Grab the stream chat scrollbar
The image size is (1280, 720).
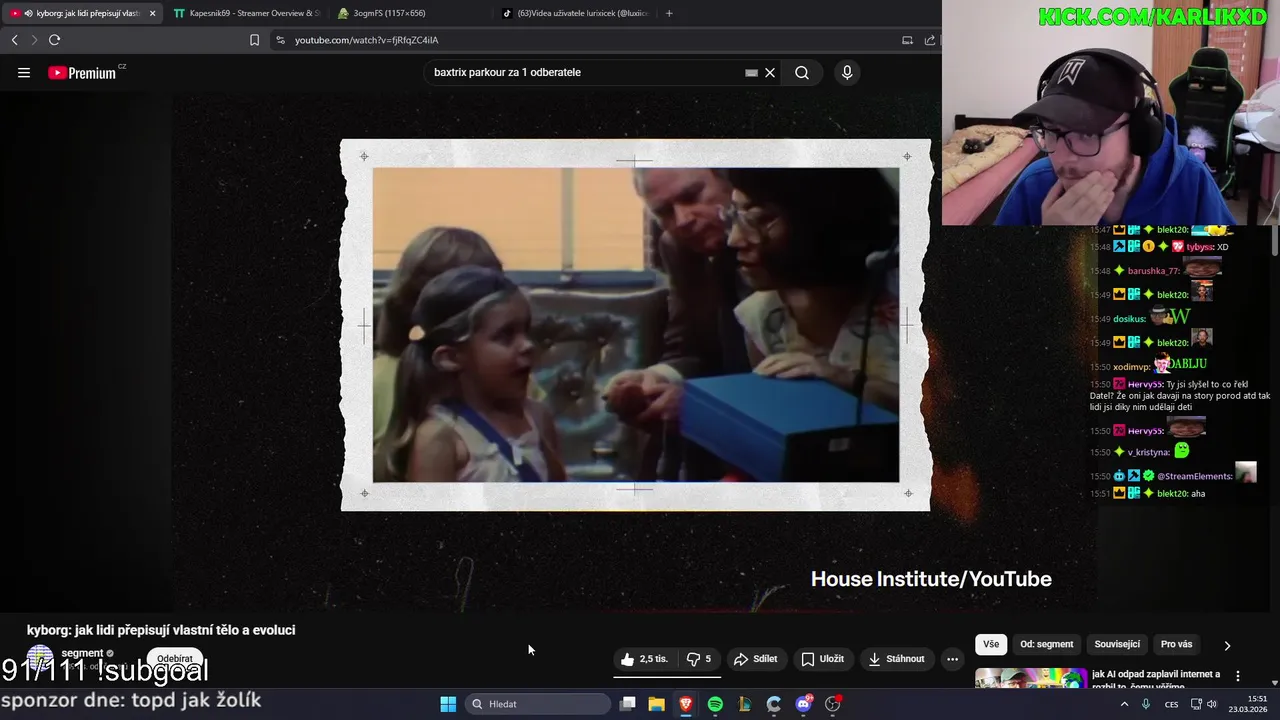pos(1274,240)
